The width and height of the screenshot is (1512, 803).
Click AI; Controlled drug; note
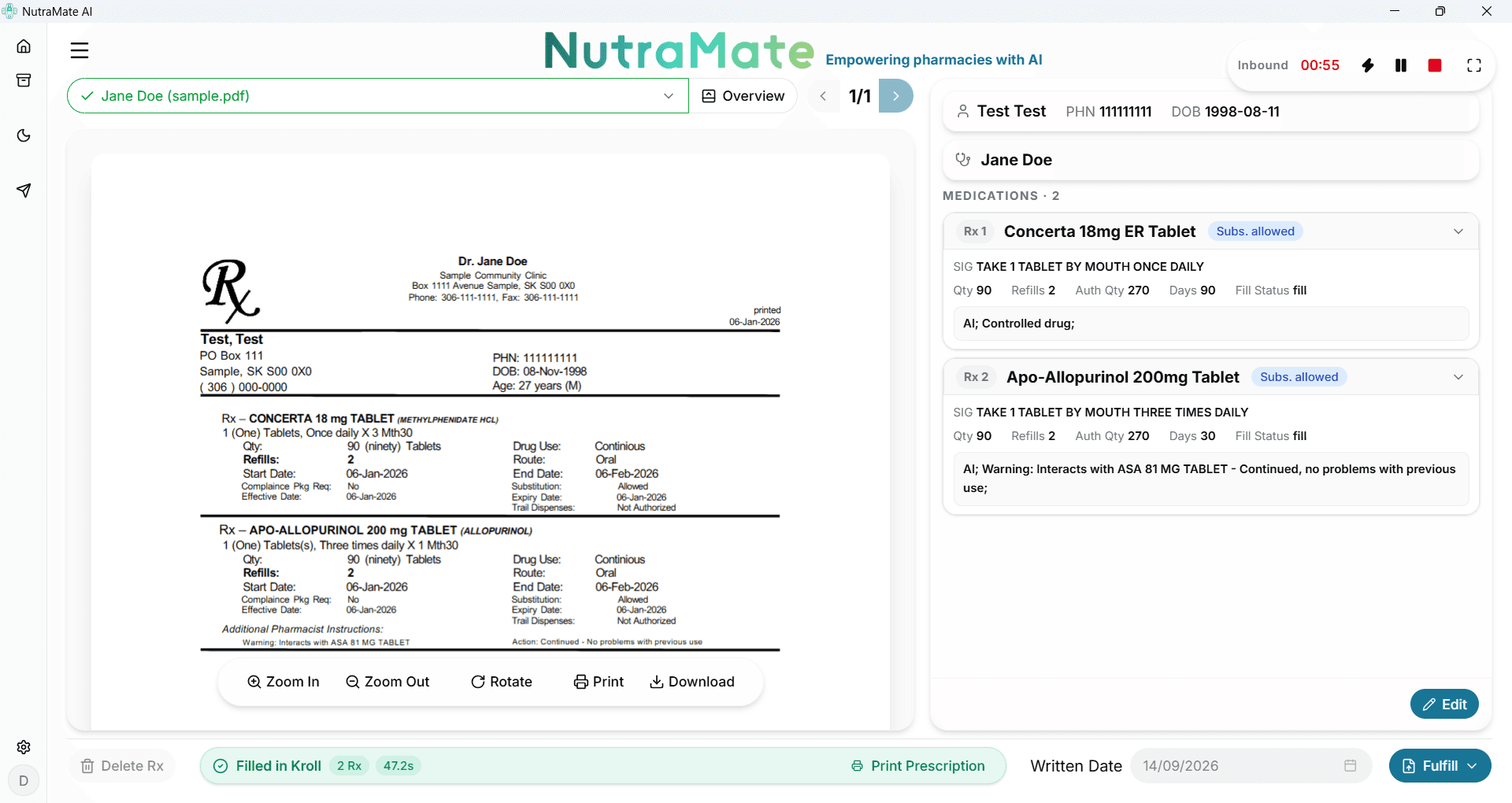[x=1210, y=324]
